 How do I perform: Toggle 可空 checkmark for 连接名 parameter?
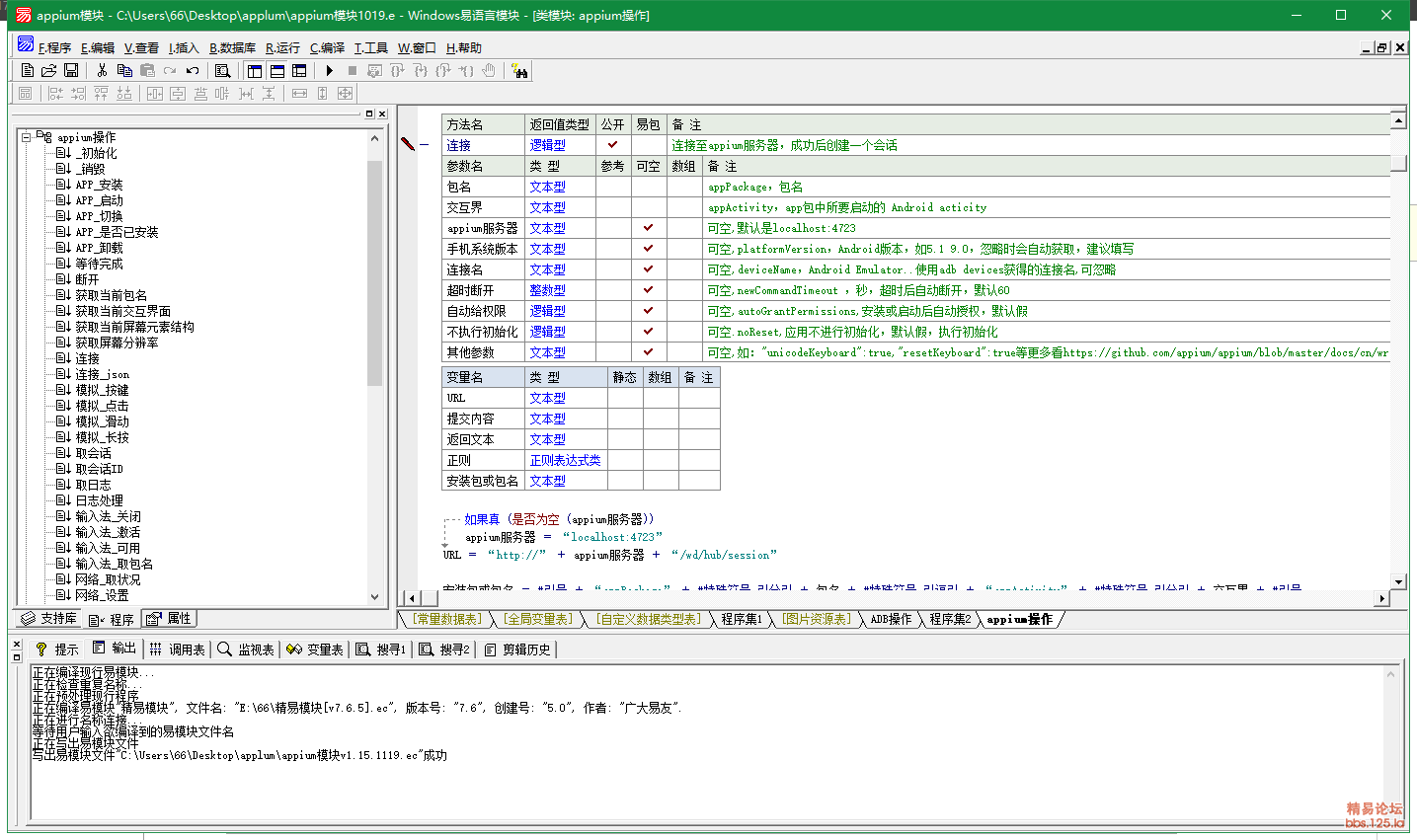[649, 268]
